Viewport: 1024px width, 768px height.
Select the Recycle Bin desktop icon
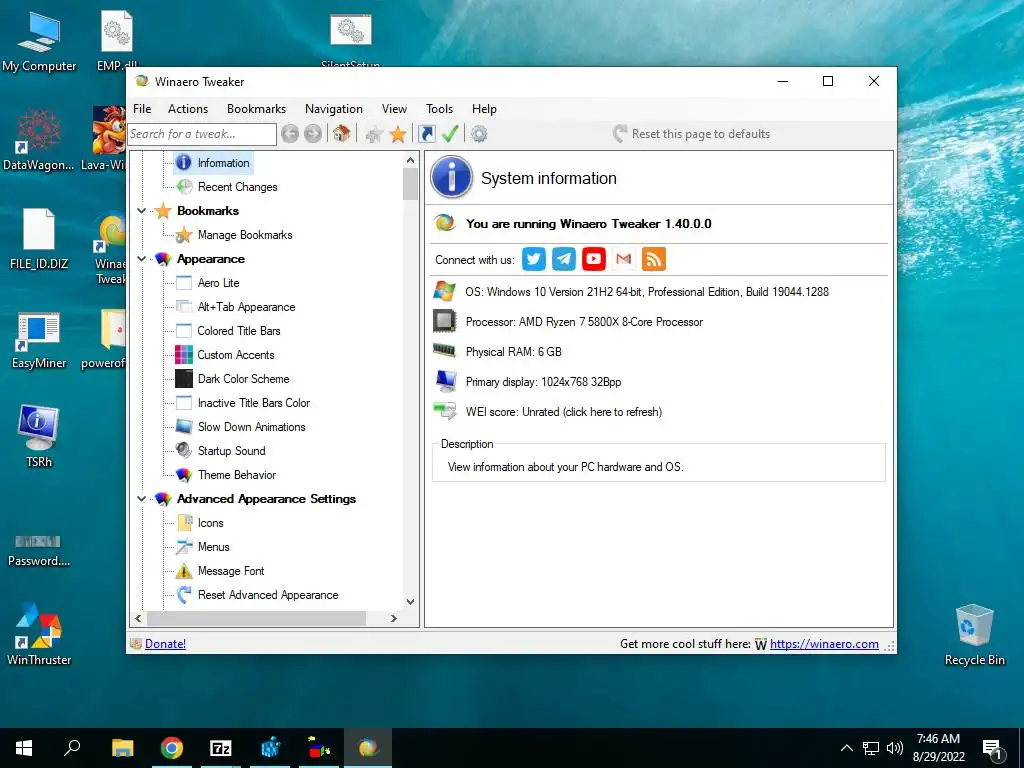tap(974, 635)
